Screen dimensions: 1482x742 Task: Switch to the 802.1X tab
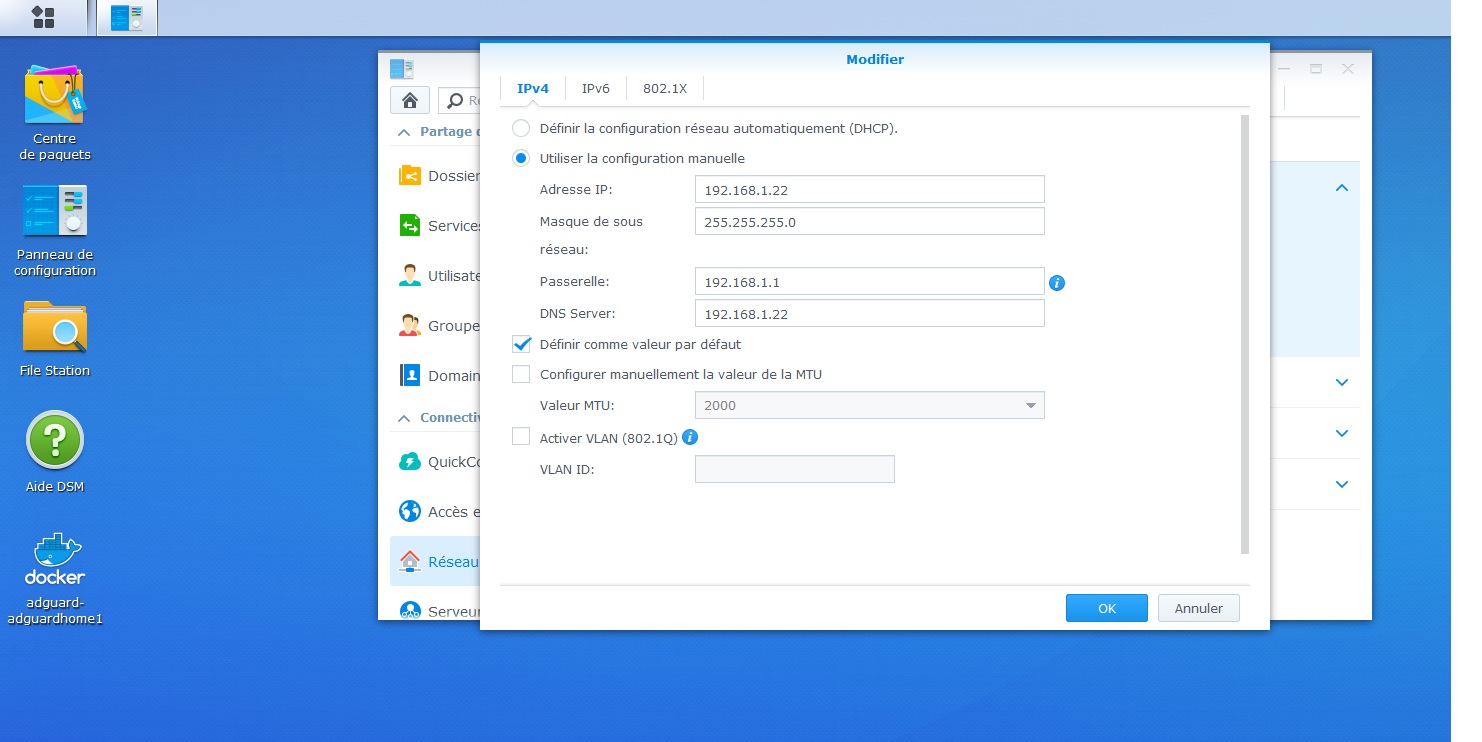[x=664, y=88]
